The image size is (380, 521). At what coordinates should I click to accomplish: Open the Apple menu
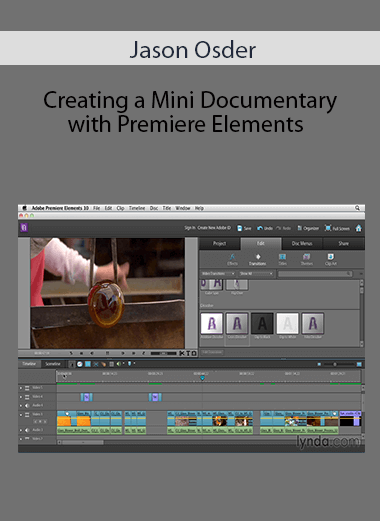pos(24,208)
